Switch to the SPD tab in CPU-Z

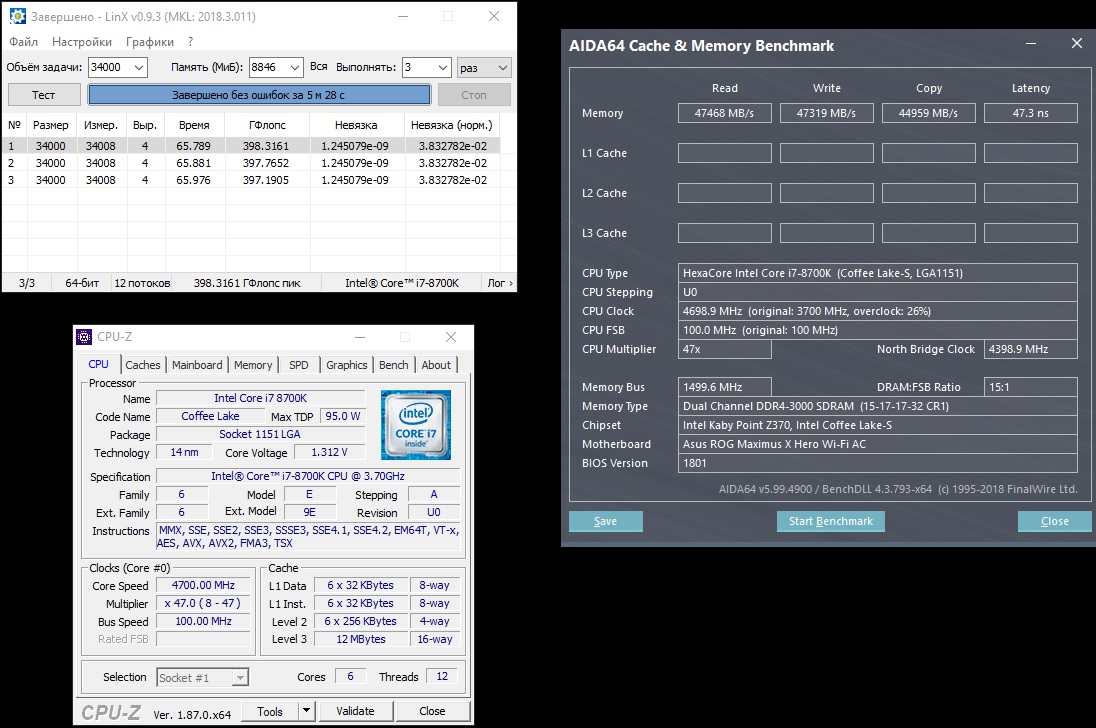pyautogui.click(x=298, y=365)
